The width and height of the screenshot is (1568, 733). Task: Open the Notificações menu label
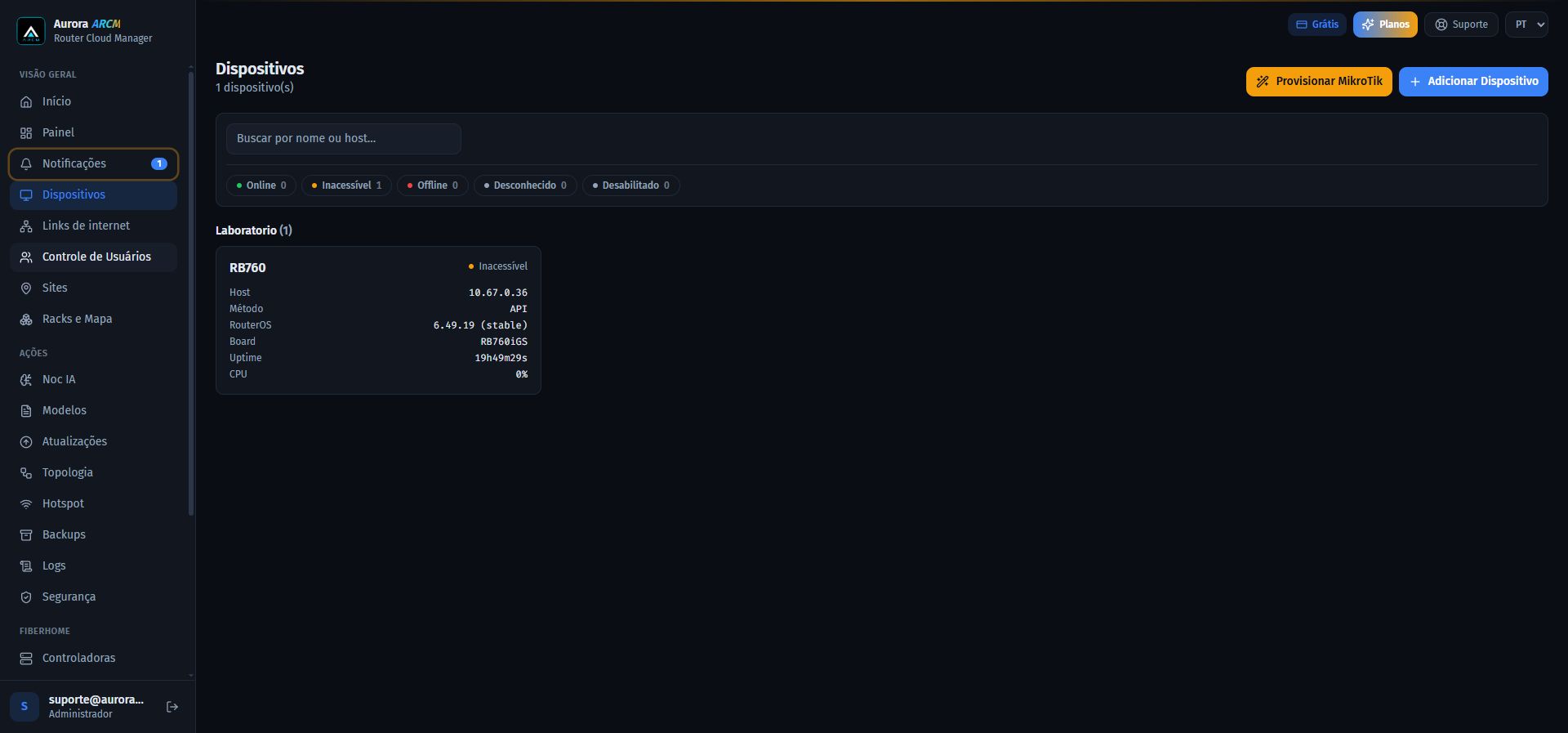click(x=74, y=163)
